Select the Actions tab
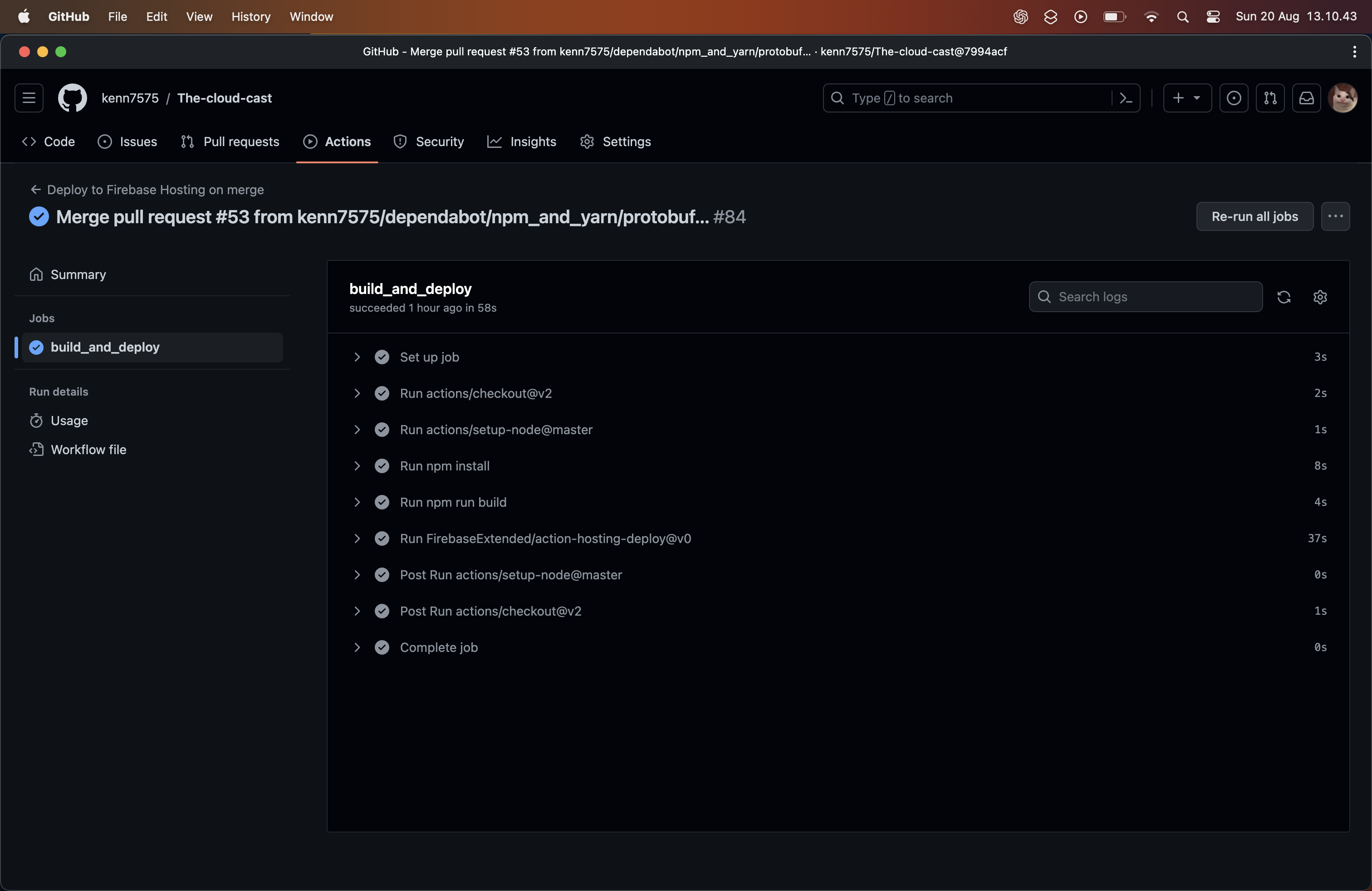 pyautogui.click(x=337, y=142)
